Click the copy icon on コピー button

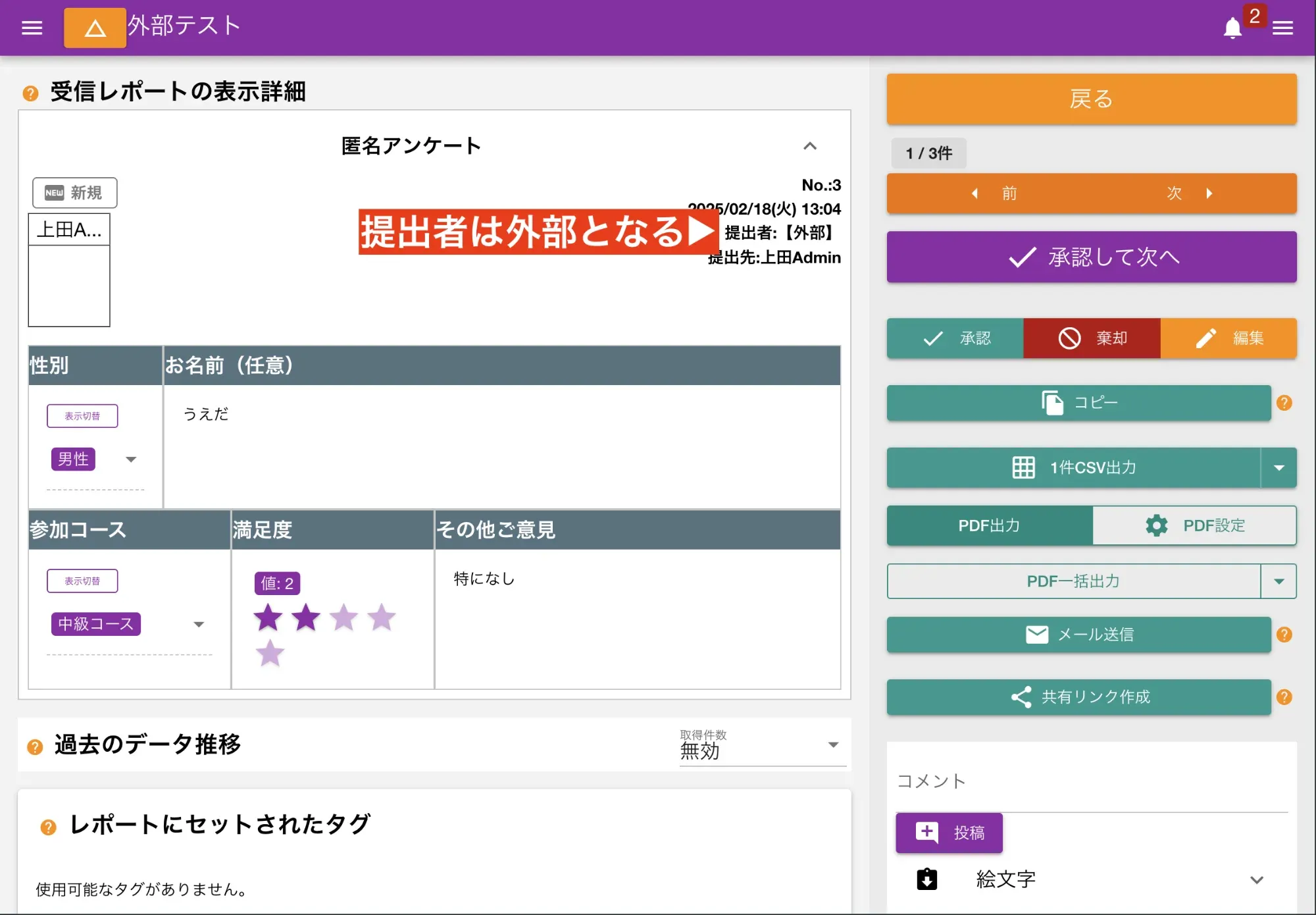point(1052,403)
